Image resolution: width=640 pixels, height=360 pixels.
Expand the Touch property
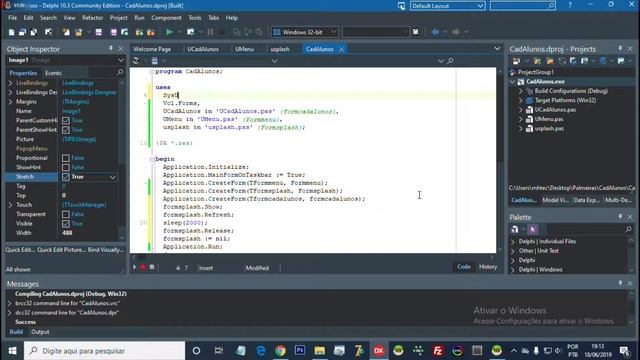10,205
